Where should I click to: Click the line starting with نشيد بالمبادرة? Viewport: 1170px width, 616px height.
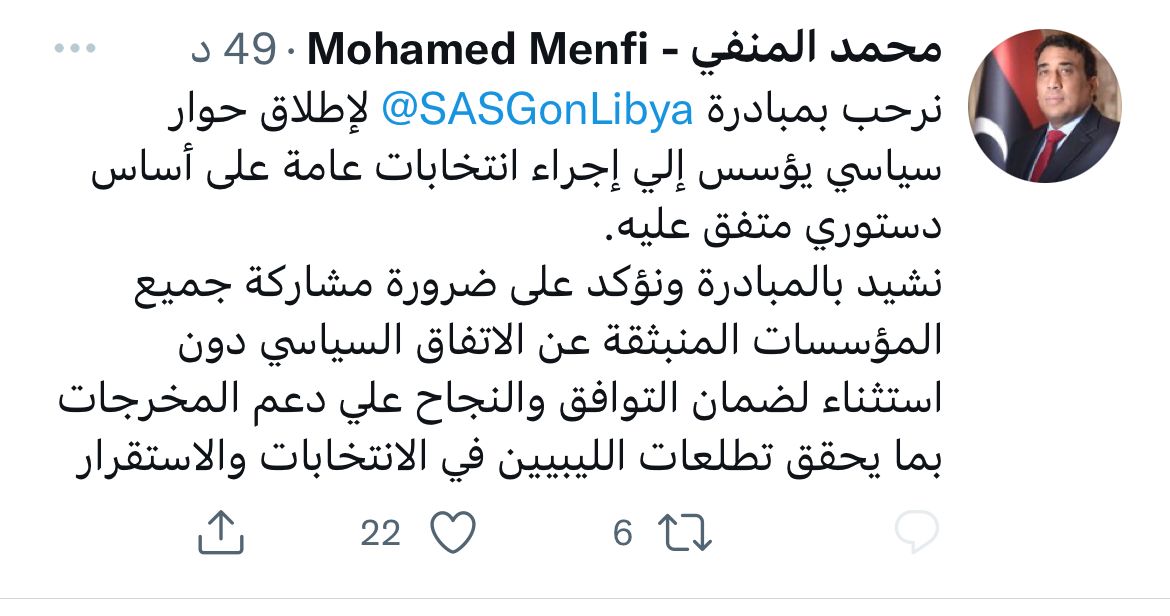tap(535, 287)
